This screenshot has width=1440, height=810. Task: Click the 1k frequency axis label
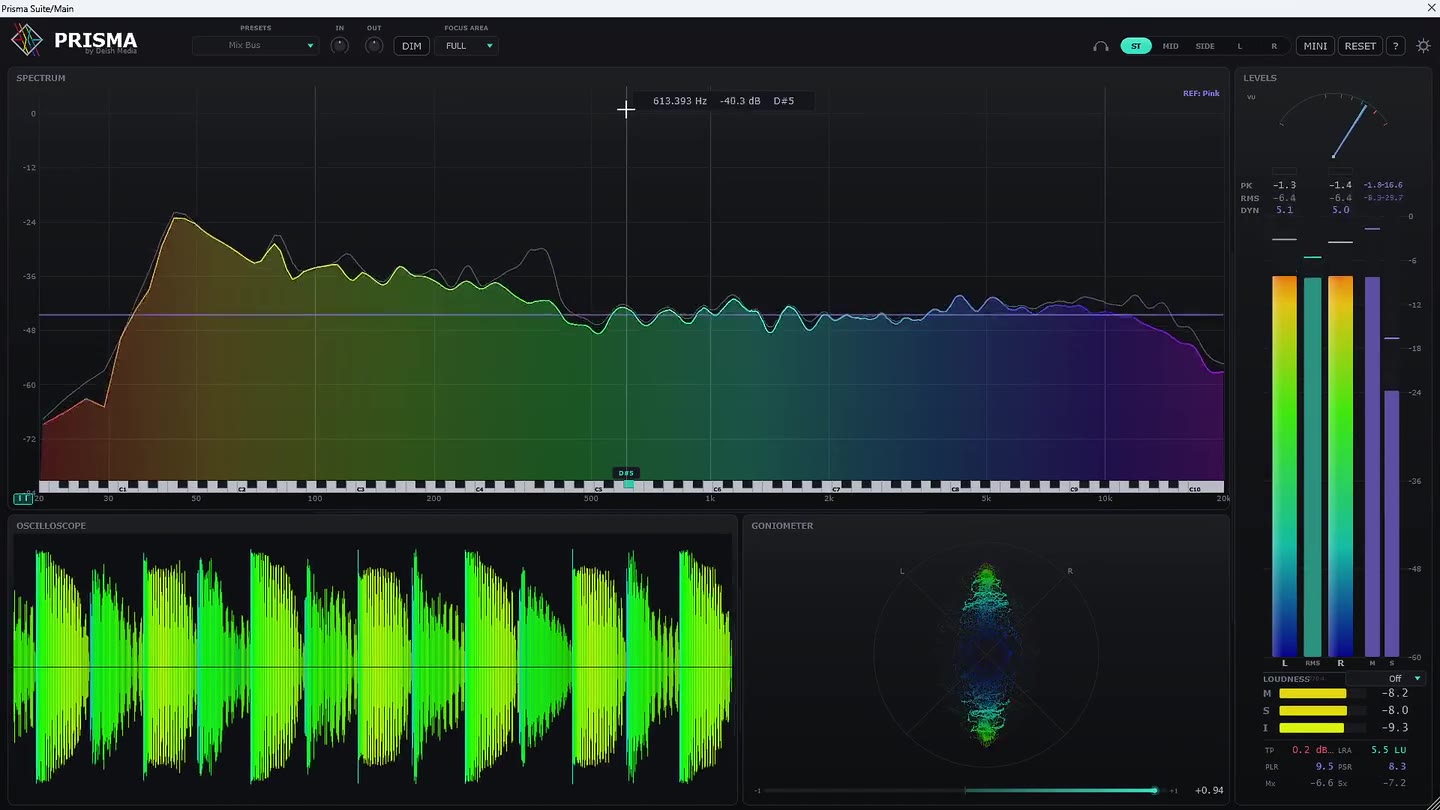710,498
